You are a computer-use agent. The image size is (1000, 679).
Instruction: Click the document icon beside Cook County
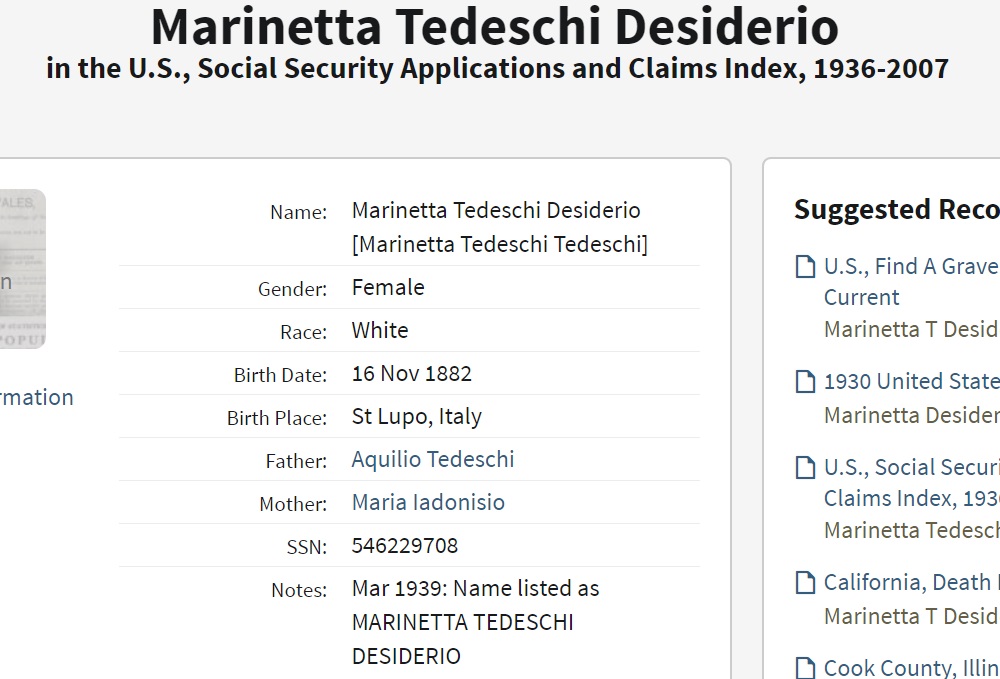point(805,667)
